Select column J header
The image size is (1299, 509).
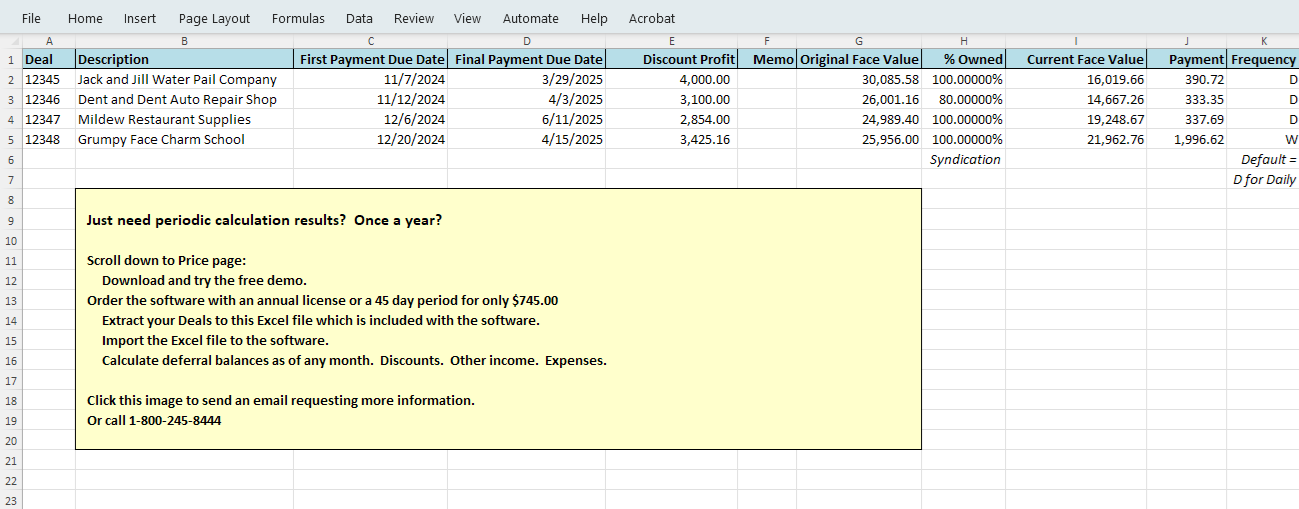click(1186, 41)
